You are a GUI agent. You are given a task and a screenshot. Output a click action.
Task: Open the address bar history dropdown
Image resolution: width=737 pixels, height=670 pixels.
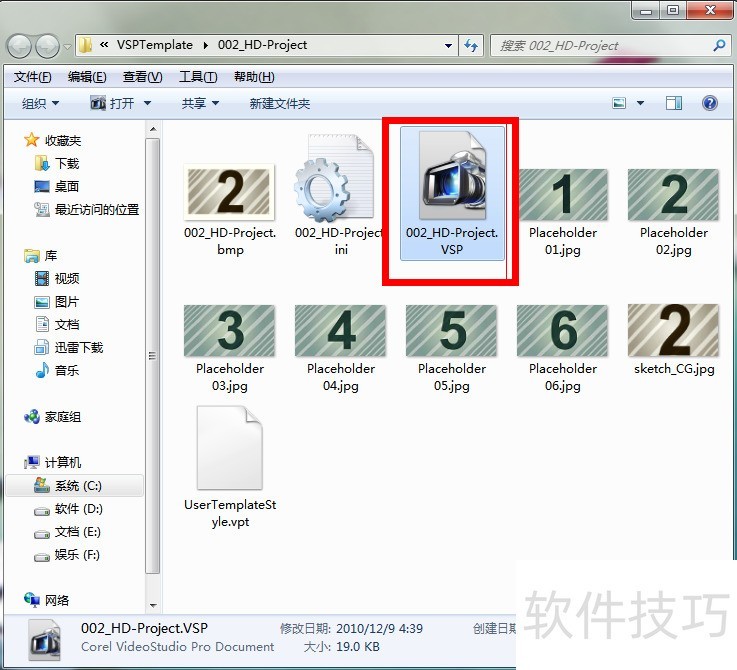[x=448, y=46]
